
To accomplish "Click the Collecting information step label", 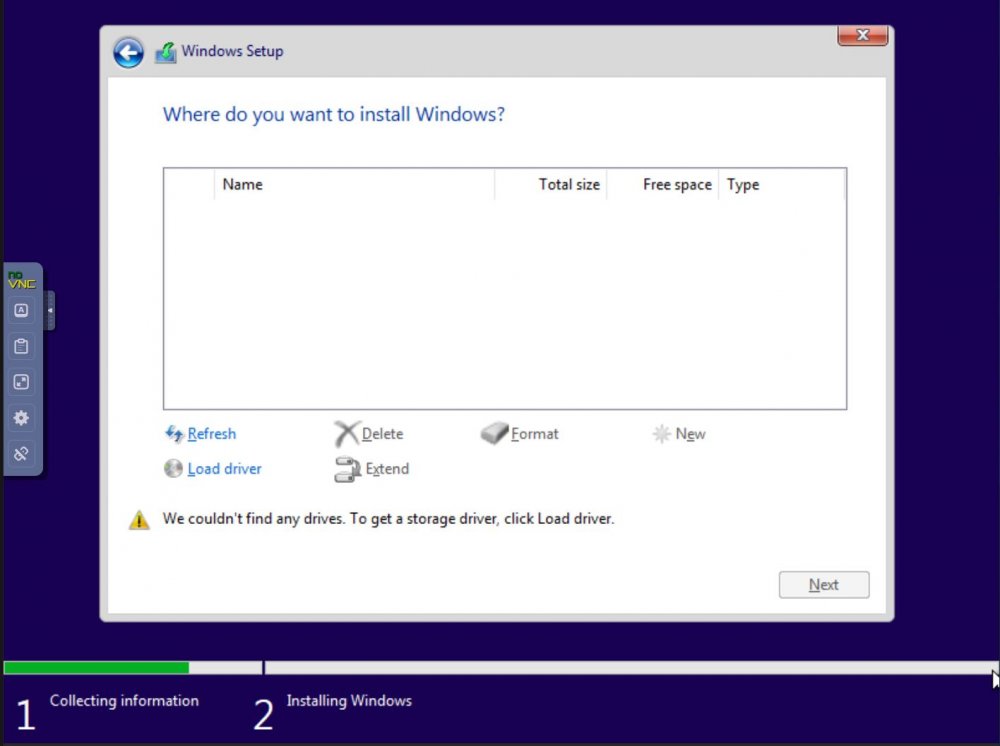I will point(124,700).
